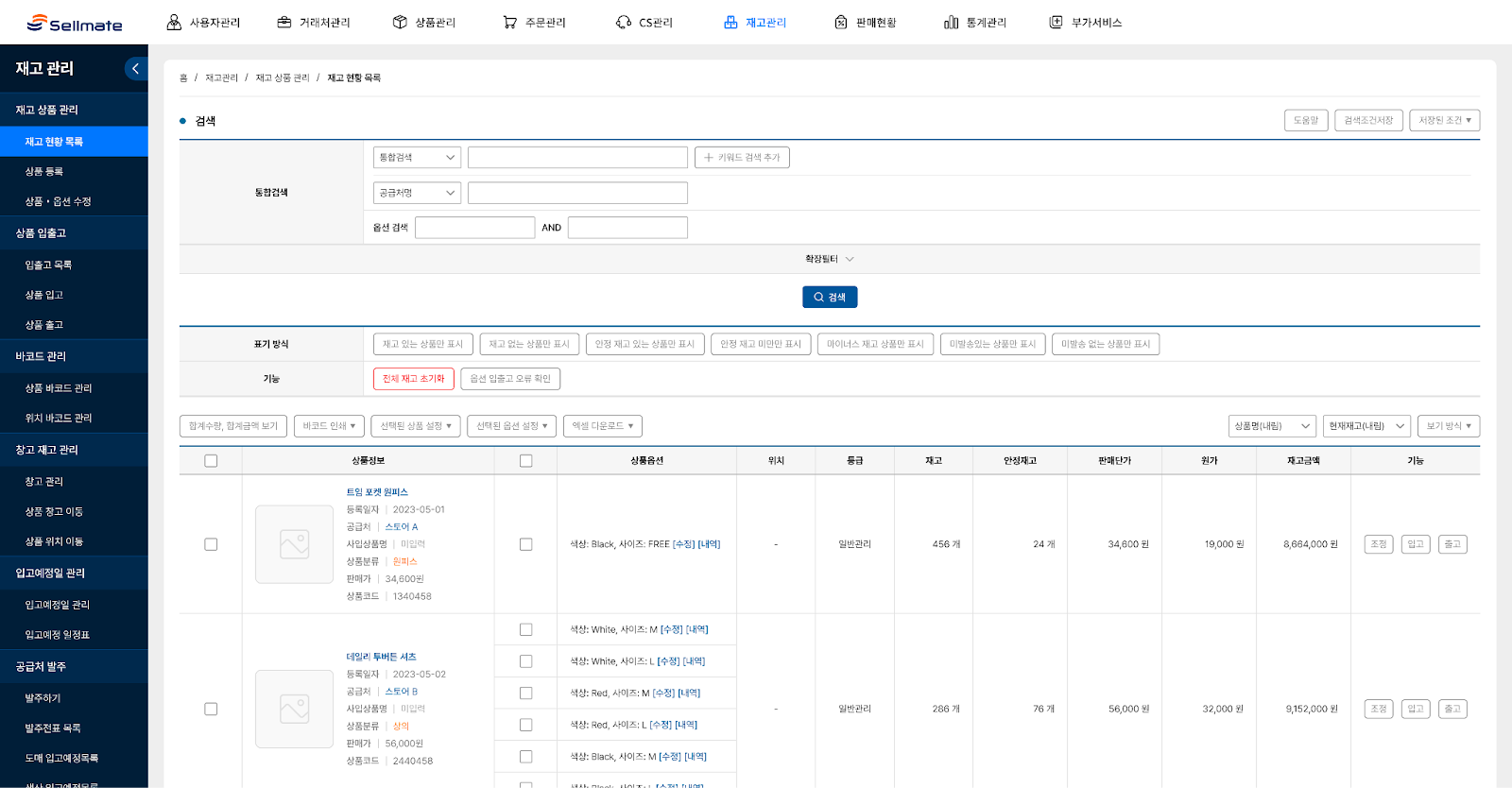Click the red 전체 재고 초기화 button
This screenshot has width=1512, height=788.
pos(413,379)
